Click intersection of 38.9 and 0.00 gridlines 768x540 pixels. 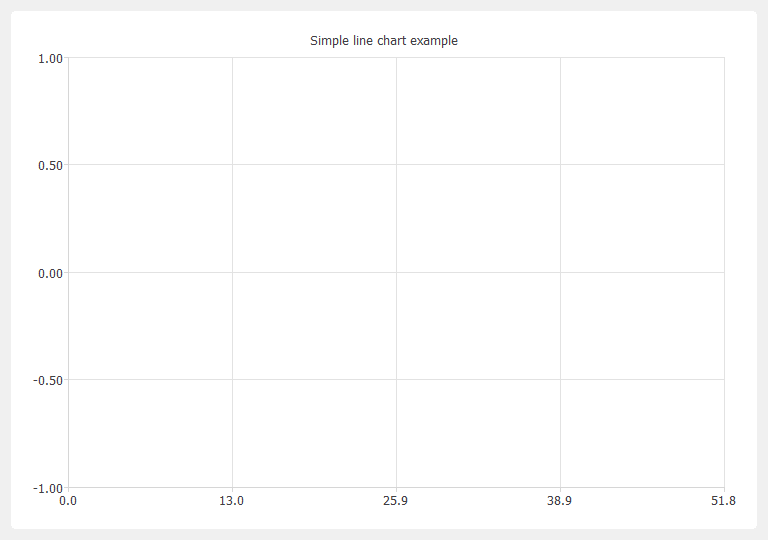tap(560, 272)
